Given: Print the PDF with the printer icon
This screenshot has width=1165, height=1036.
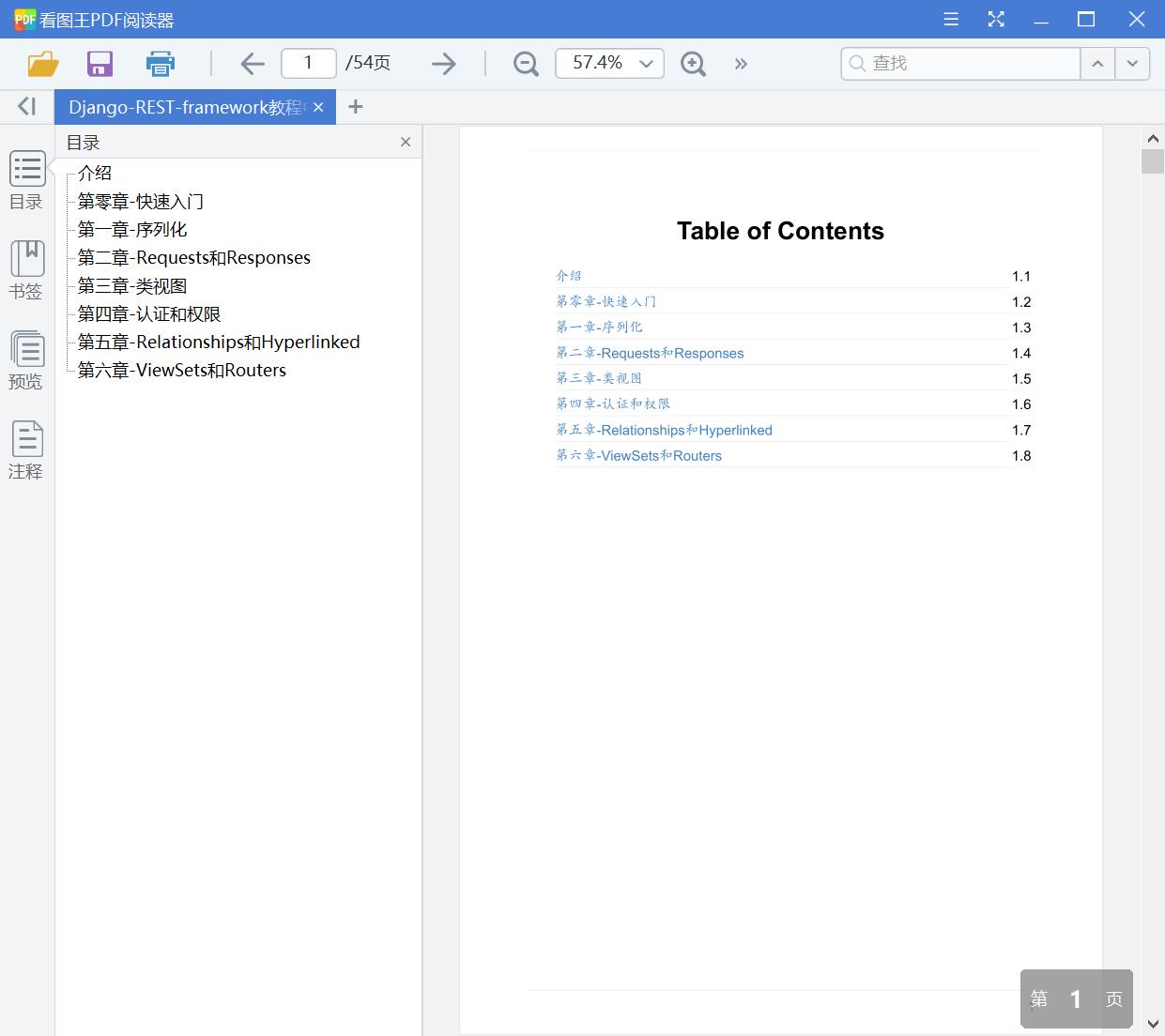Looking at the screenshot, I should (160, 63).
